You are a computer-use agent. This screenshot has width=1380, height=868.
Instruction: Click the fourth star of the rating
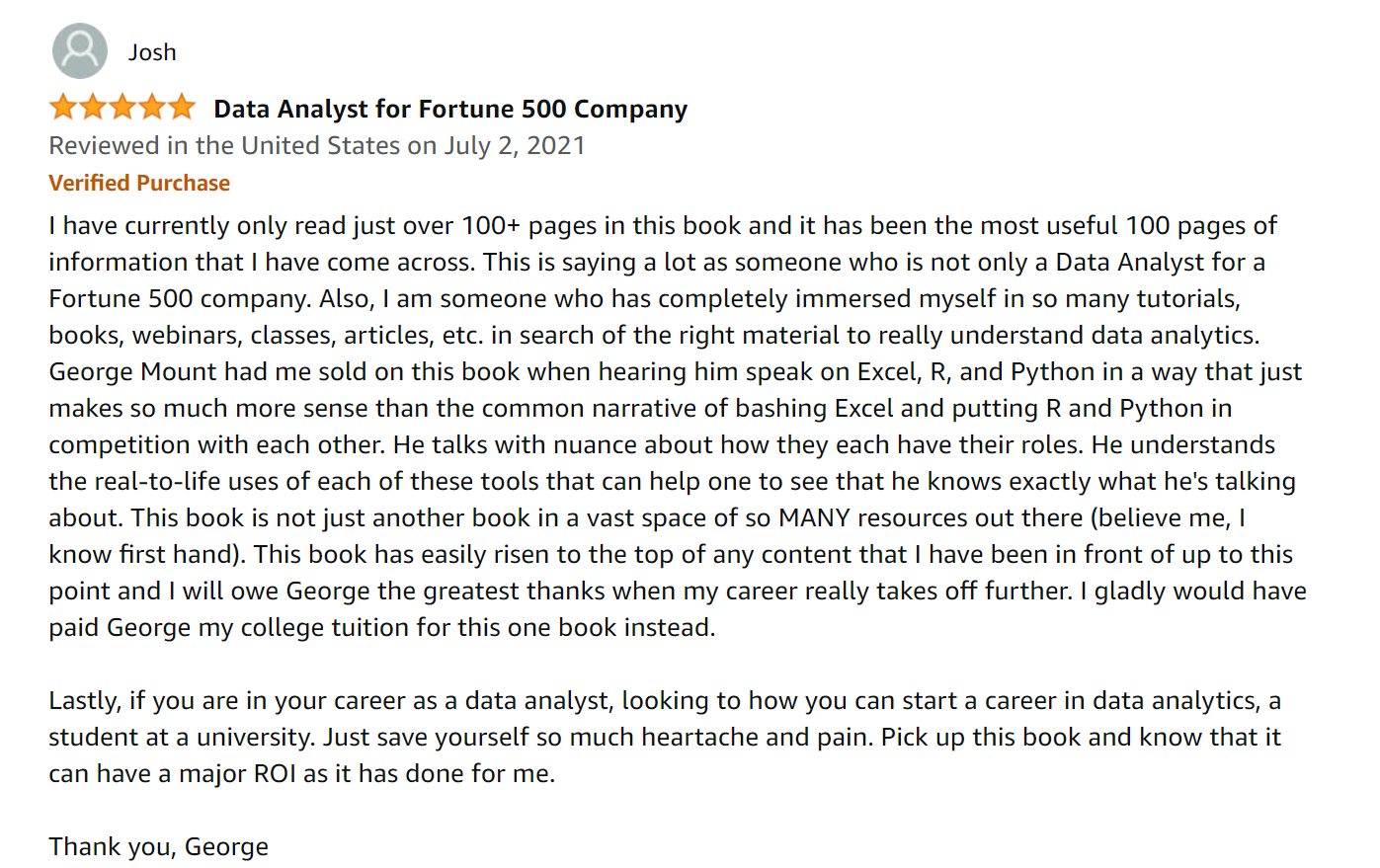click(152, 107)
